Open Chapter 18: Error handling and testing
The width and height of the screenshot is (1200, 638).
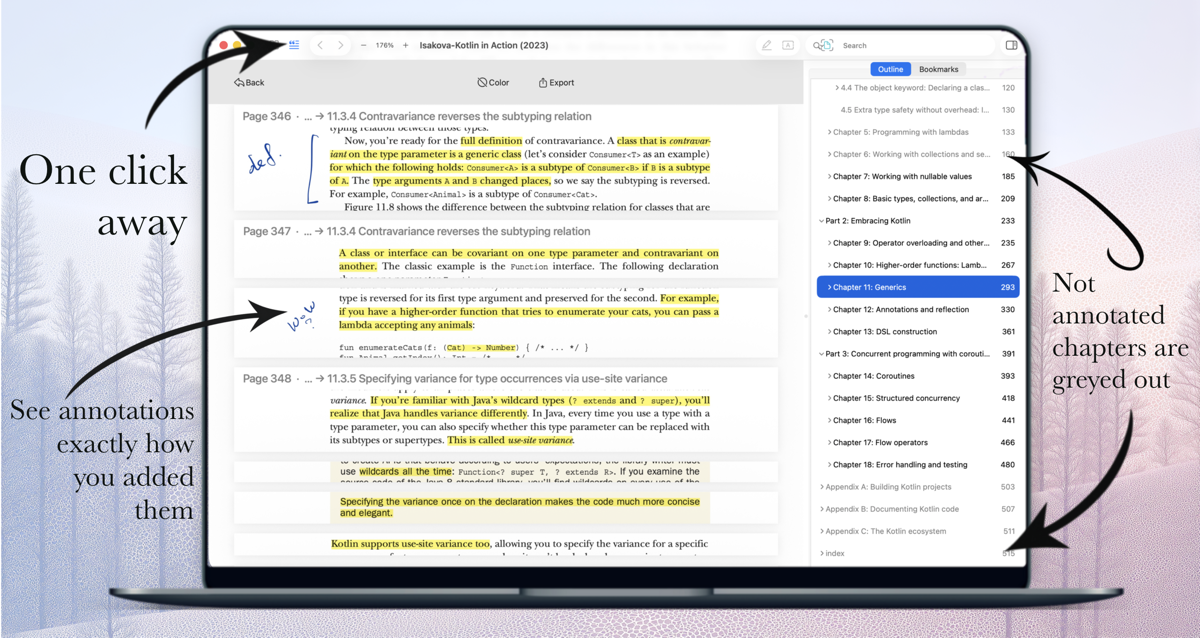coord(918,464)
